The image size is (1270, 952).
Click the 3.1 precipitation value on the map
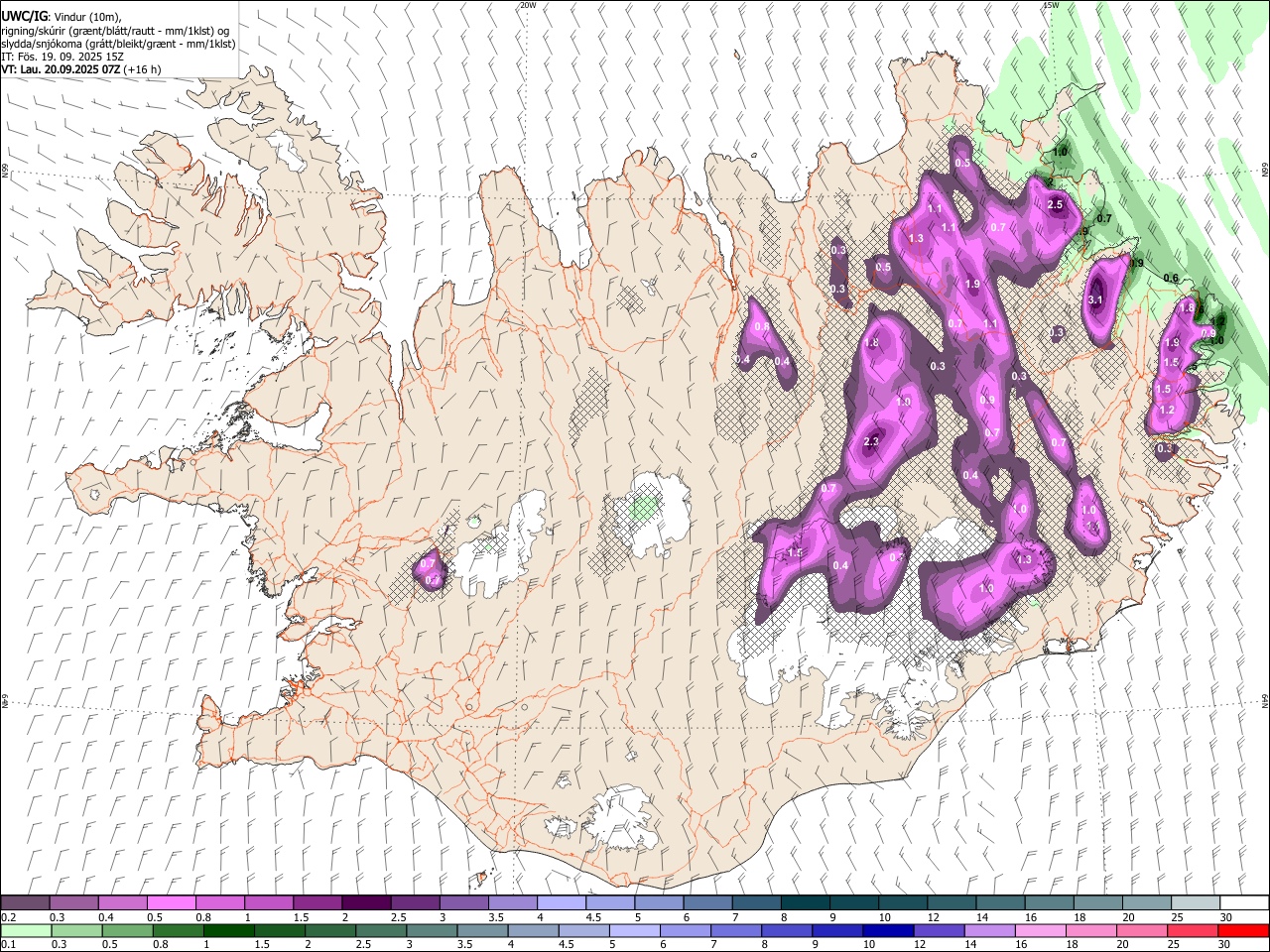pos(1095,299)
